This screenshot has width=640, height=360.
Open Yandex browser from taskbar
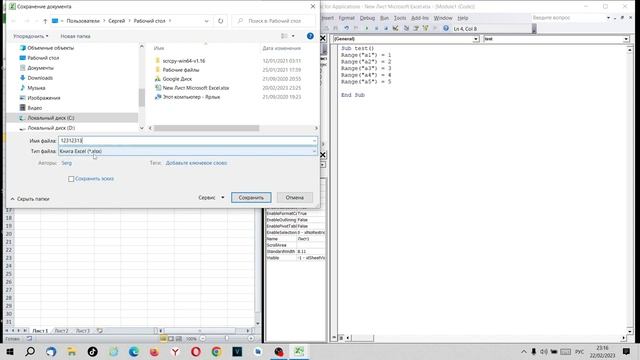pyautogui.click(x=175, y=351)
